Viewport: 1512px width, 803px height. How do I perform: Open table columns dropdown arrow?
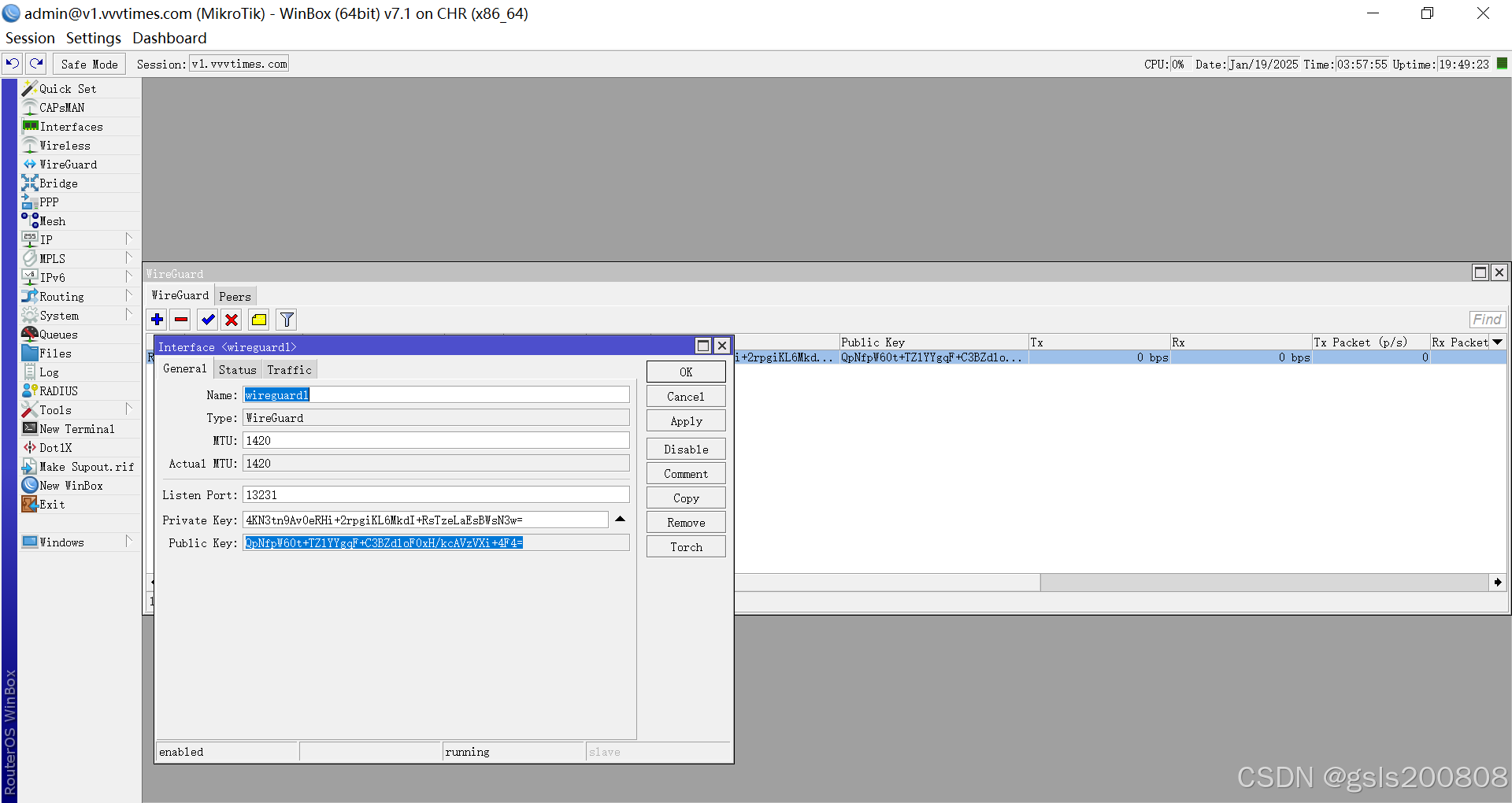tap(1497, 342)
